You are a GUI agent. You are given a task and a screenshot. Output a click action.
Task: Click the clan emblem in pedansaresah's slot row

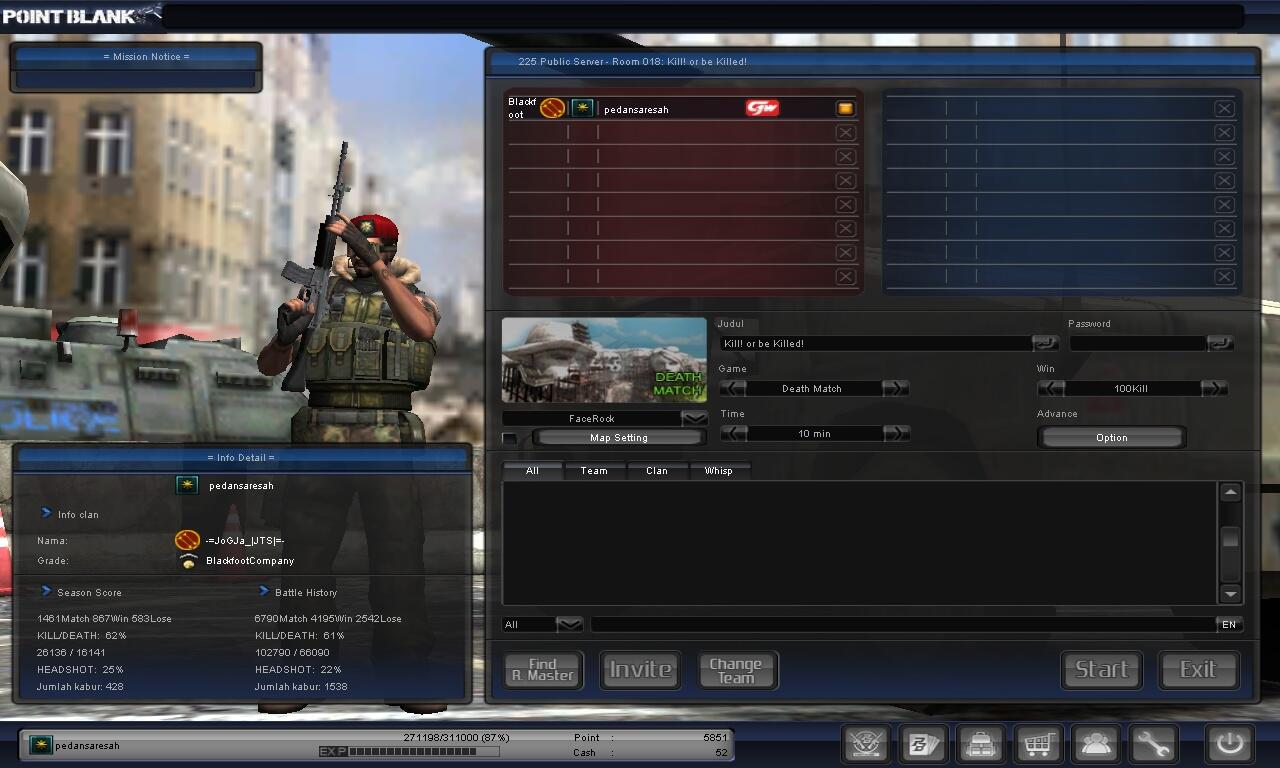point(553,108)
